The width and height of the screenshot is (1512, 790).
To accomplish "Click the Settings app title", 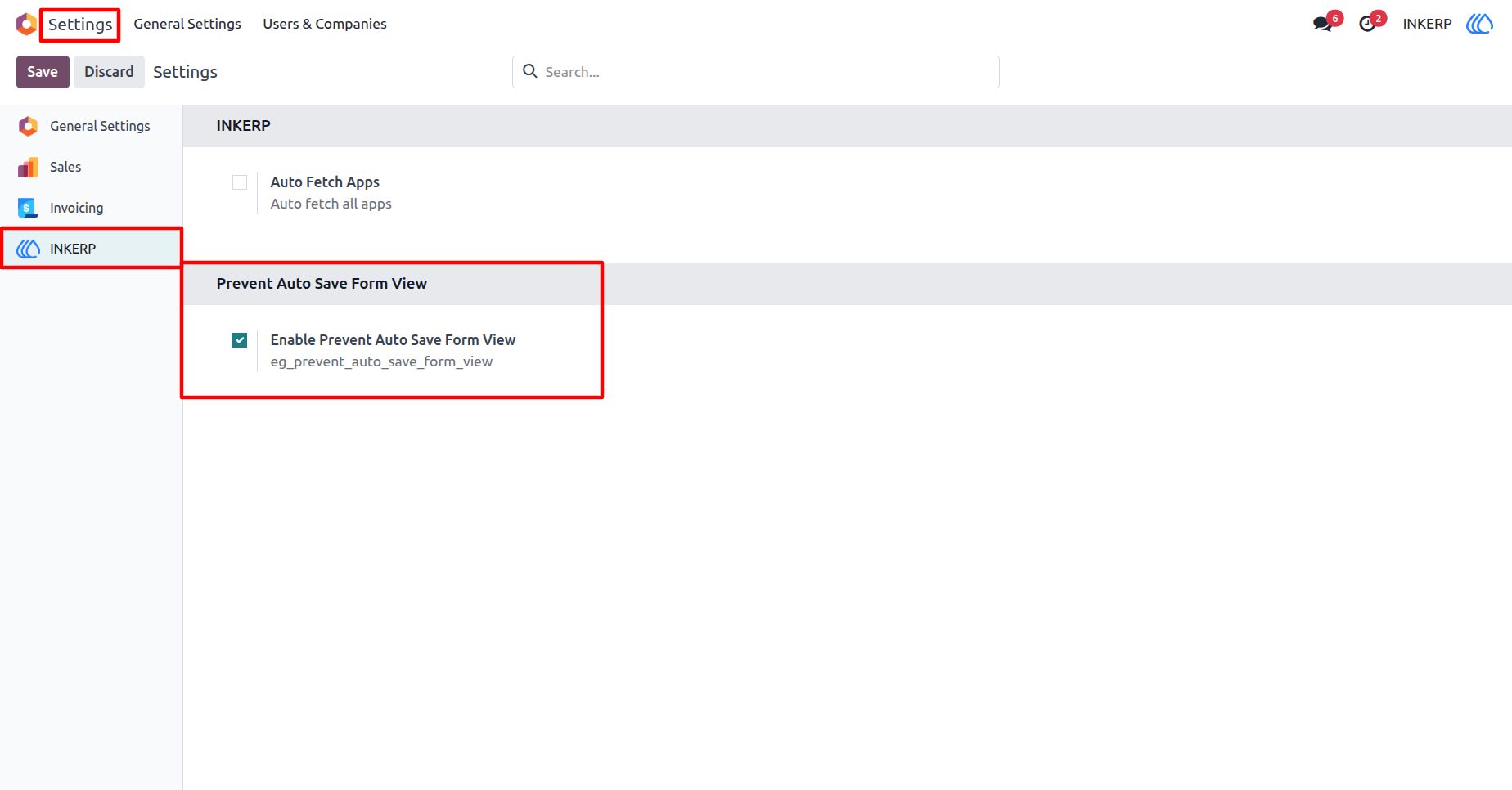I will tap(80, 25).
